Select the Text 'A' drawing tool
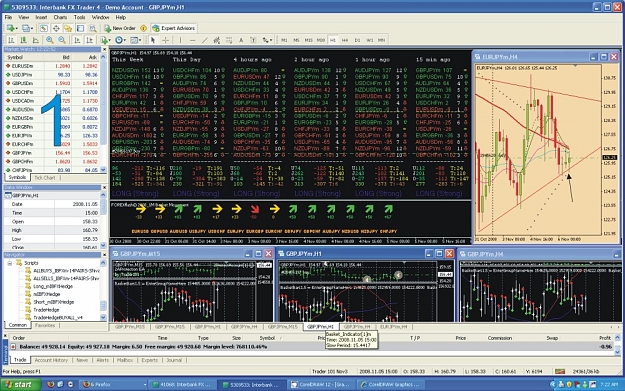625x391 pixels. click(241, 40)
